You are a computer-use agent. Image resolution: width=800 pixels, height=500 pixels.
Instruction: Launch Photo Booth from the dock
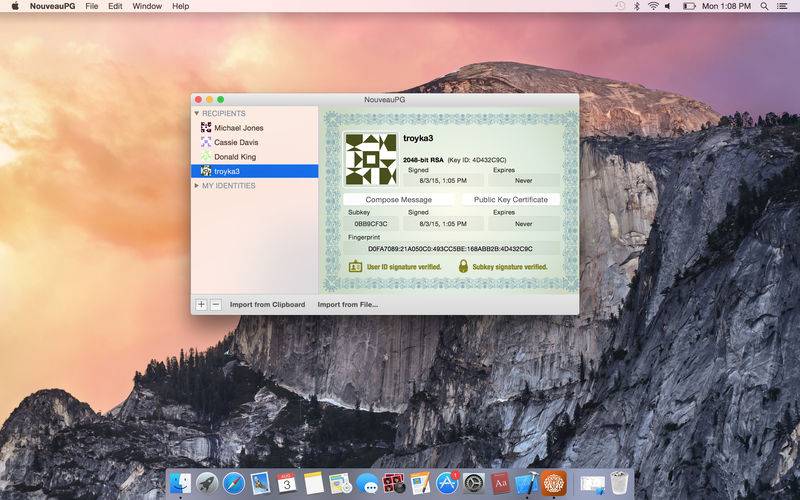coord(393,483)
